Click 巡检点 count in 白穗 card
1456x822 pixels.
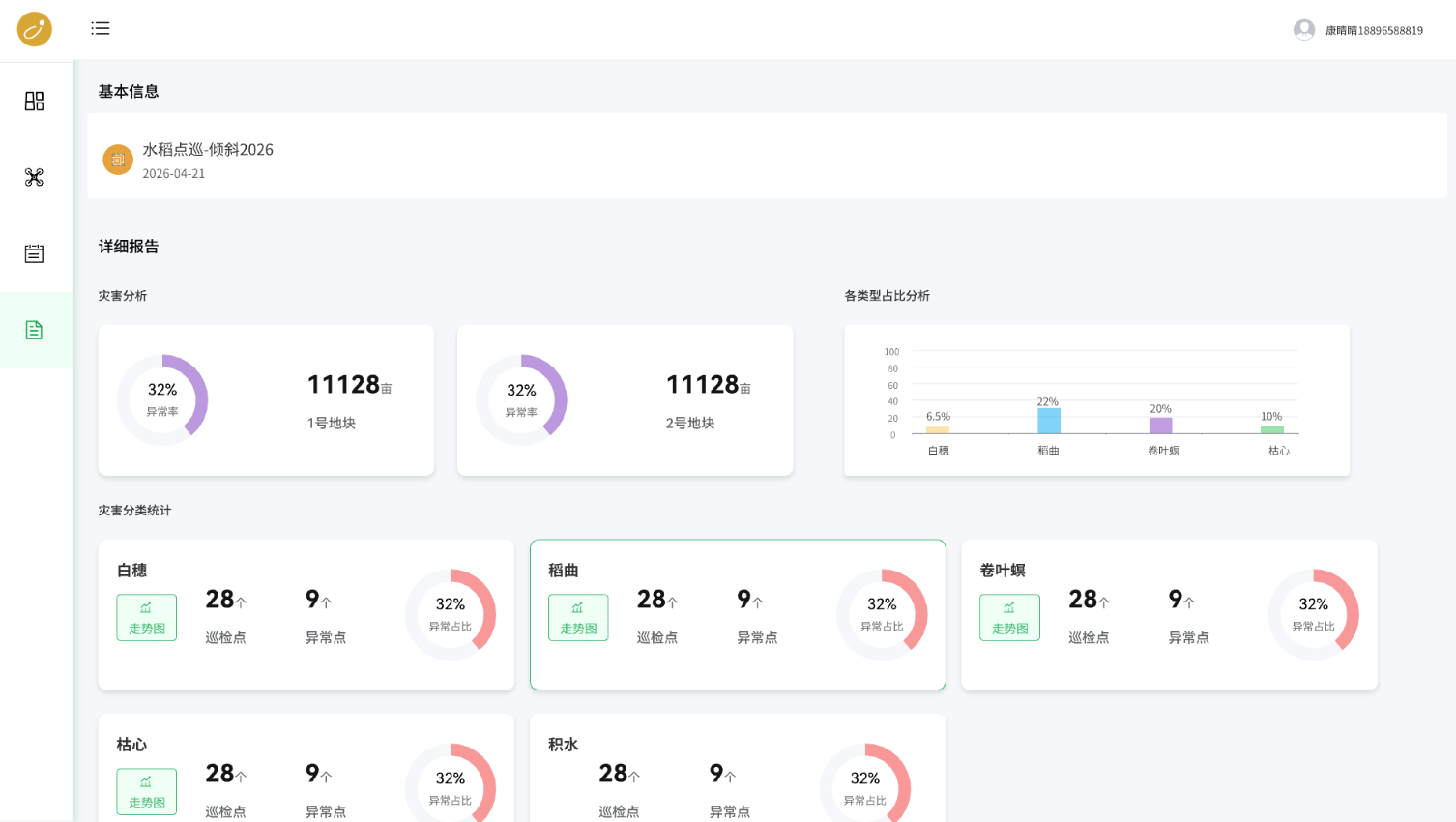tap(226, 600)
